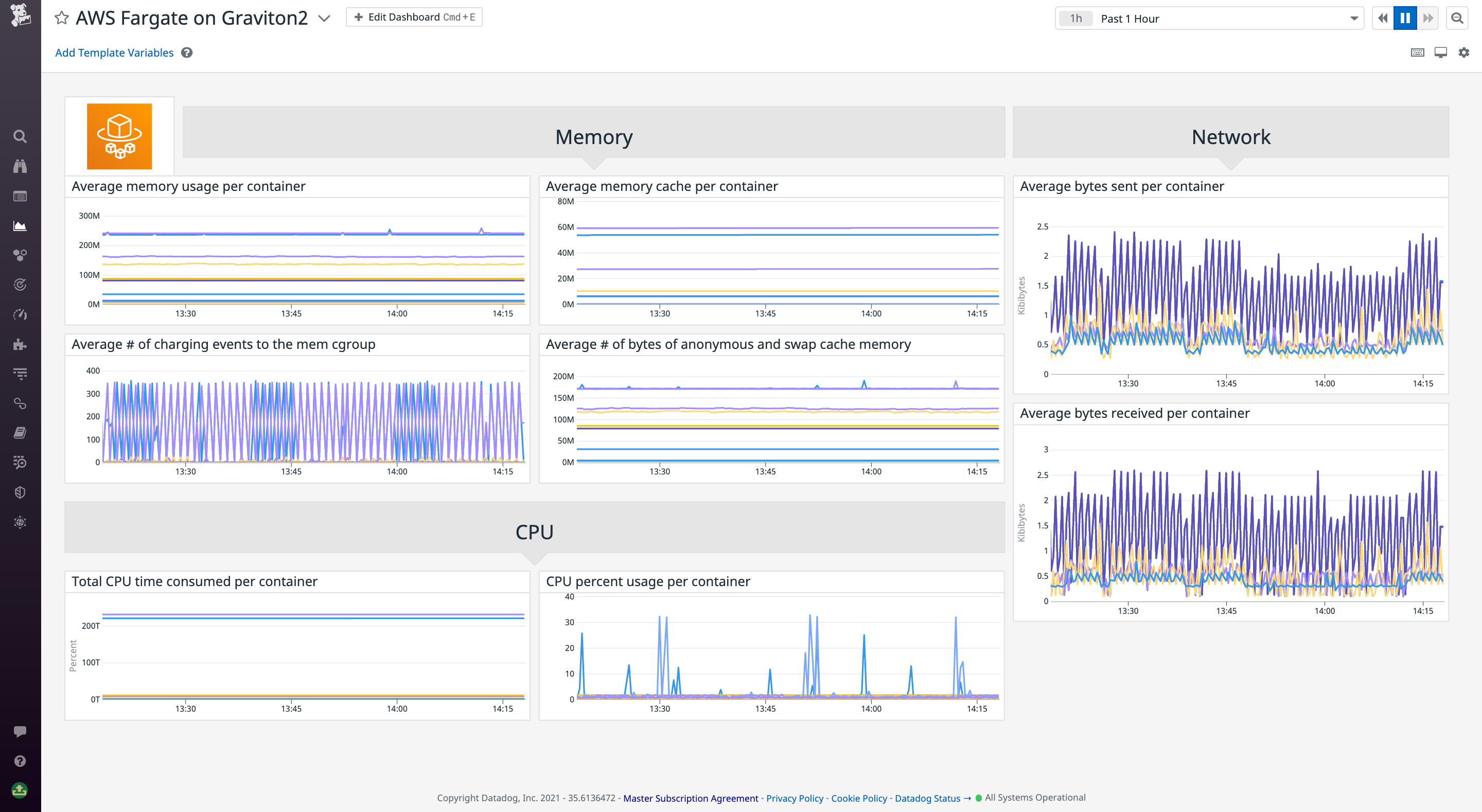Select the Dashboards chart icon in sidebar
The width and height of the screenshot is (1482, 812).
tap(20, 225)
